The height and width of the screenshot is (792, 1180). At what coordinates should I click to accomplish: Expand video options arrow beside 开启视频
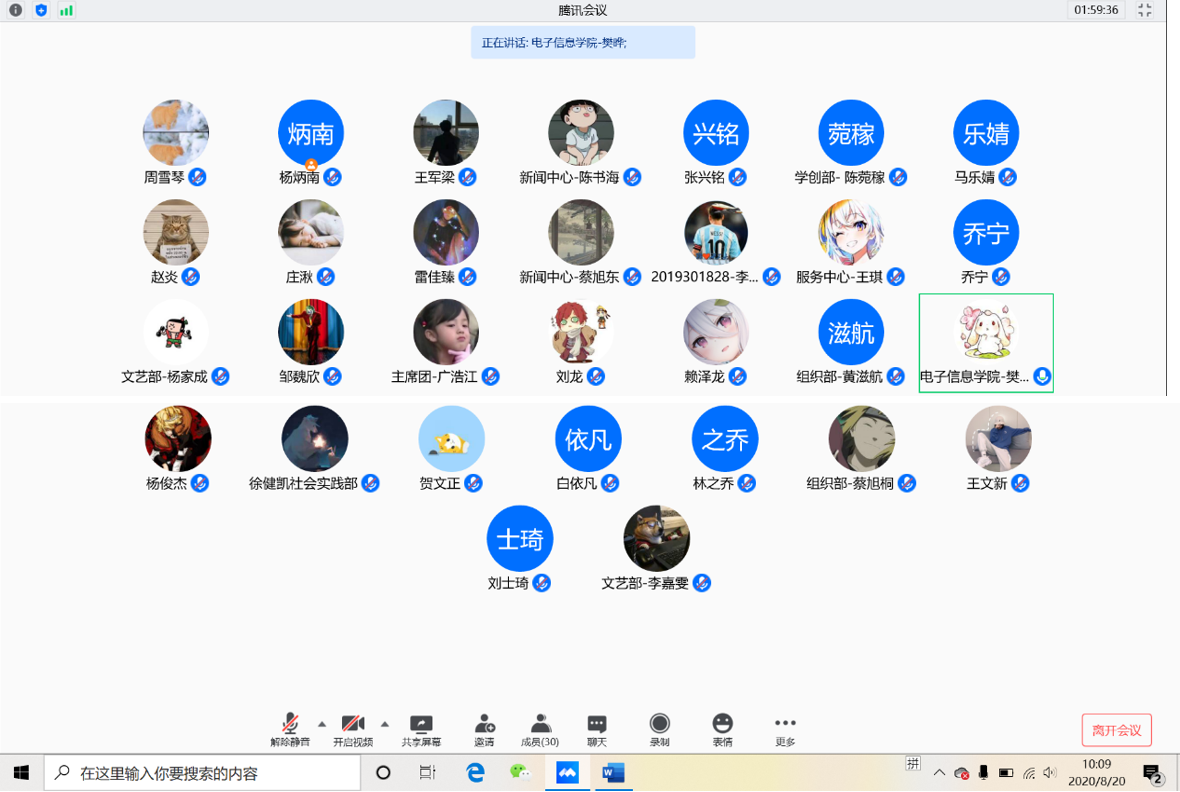[x=385, y=724]
